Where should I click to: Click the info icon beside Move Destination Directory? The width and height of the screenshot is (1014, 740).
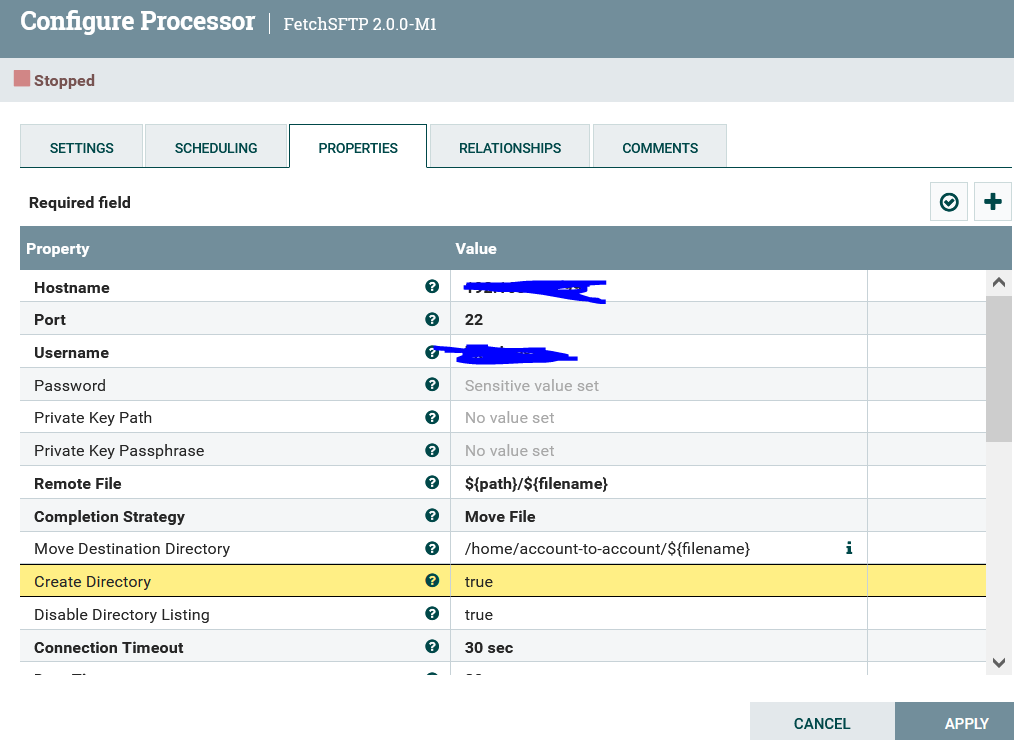pos(848,548)
